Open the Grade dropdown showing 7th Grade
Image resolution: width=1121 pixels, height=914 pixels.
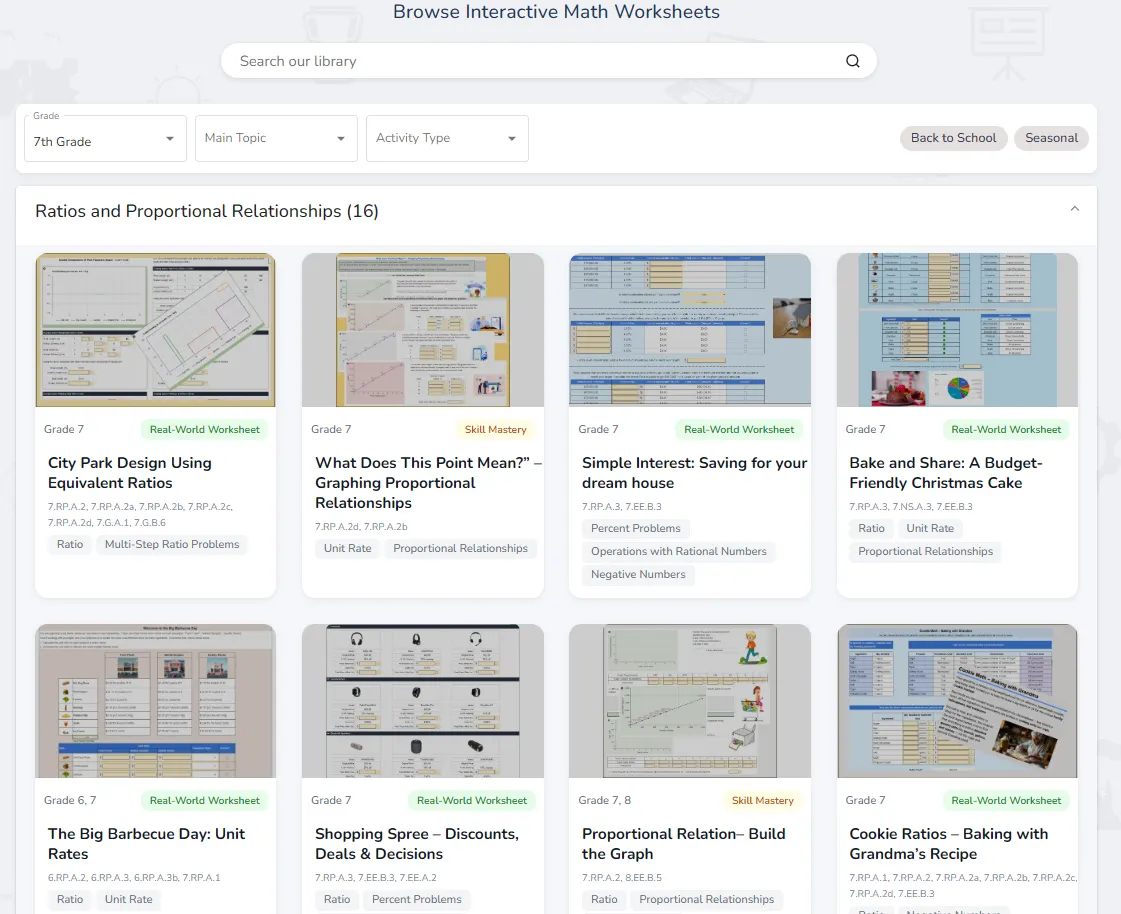(x=105, y=139)
